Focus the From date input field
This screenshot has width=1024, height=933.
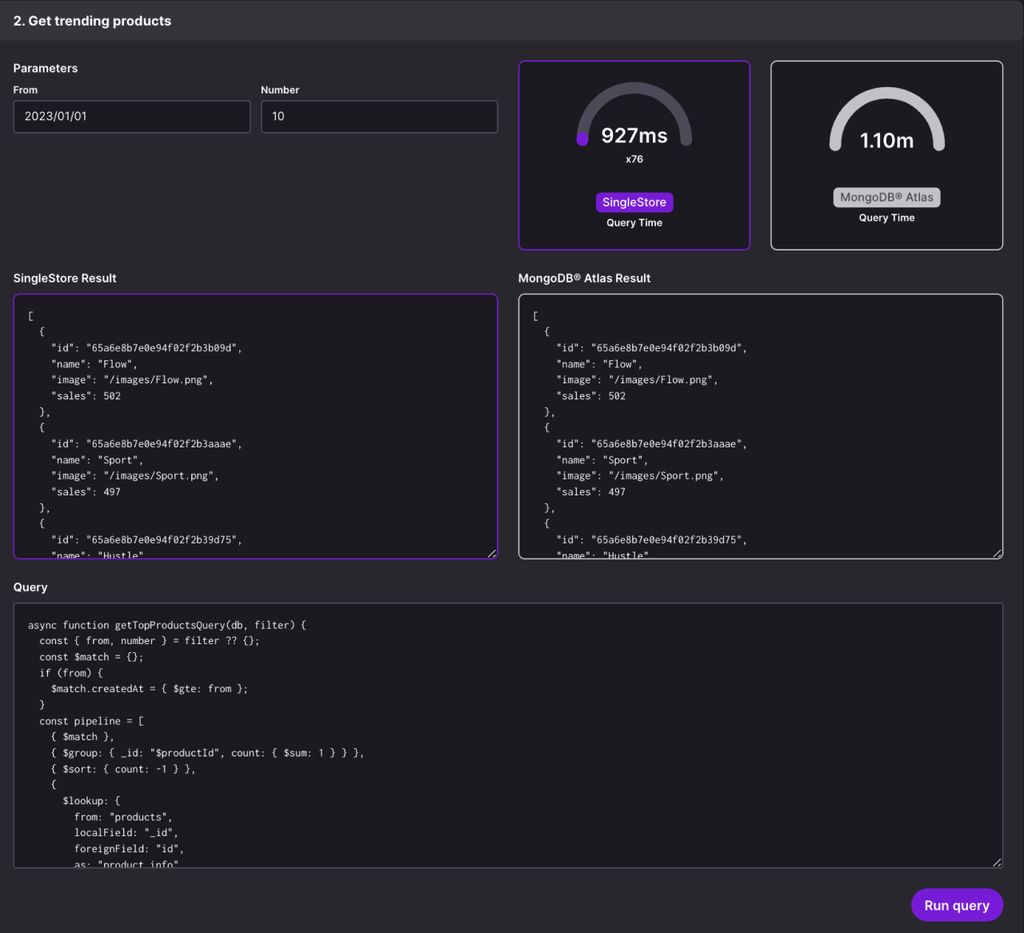click(132, 116)
